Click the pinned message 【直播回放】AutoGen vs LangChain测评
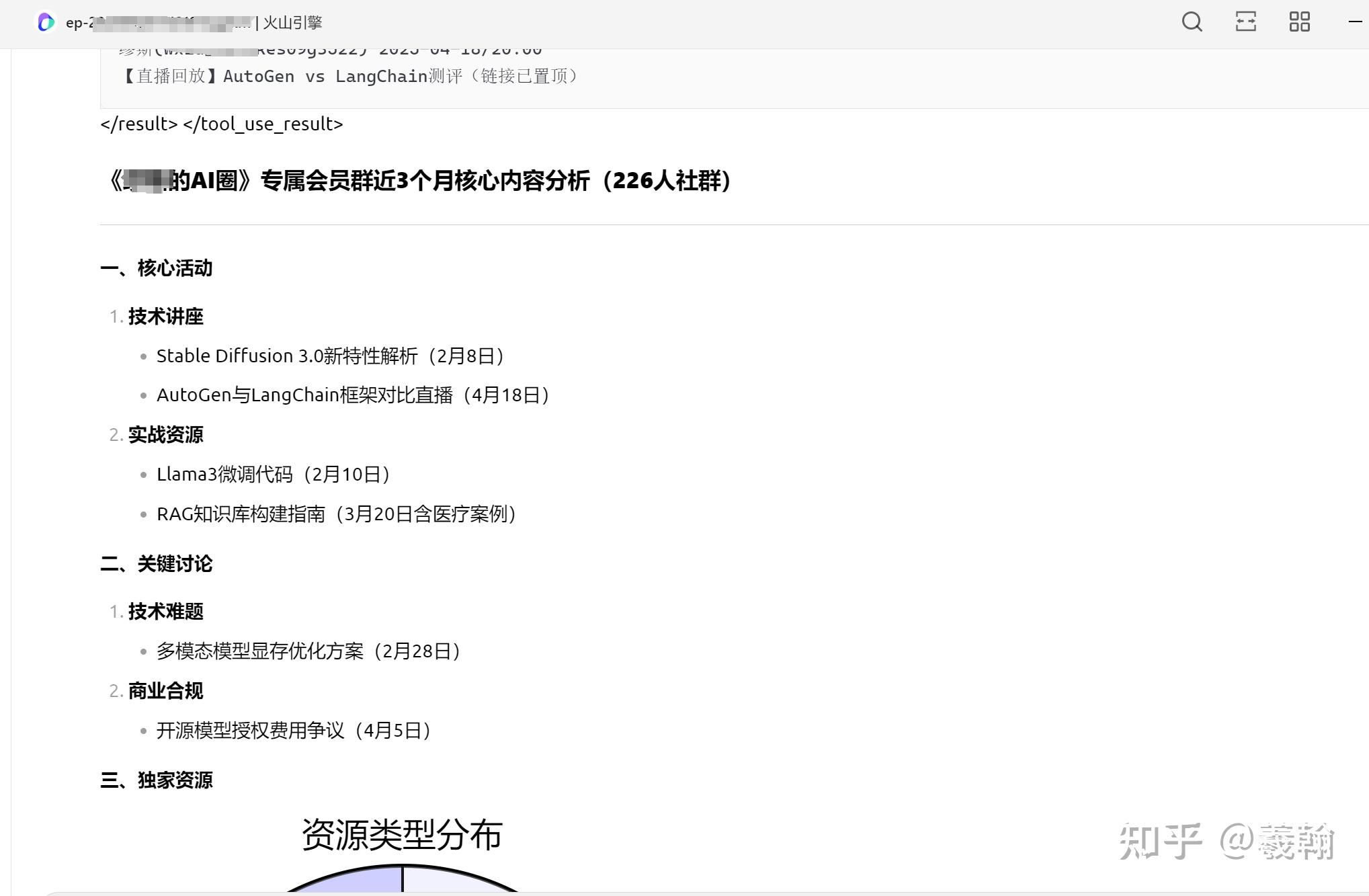The width and height of the screenshot is (1369, 896). 351,77
